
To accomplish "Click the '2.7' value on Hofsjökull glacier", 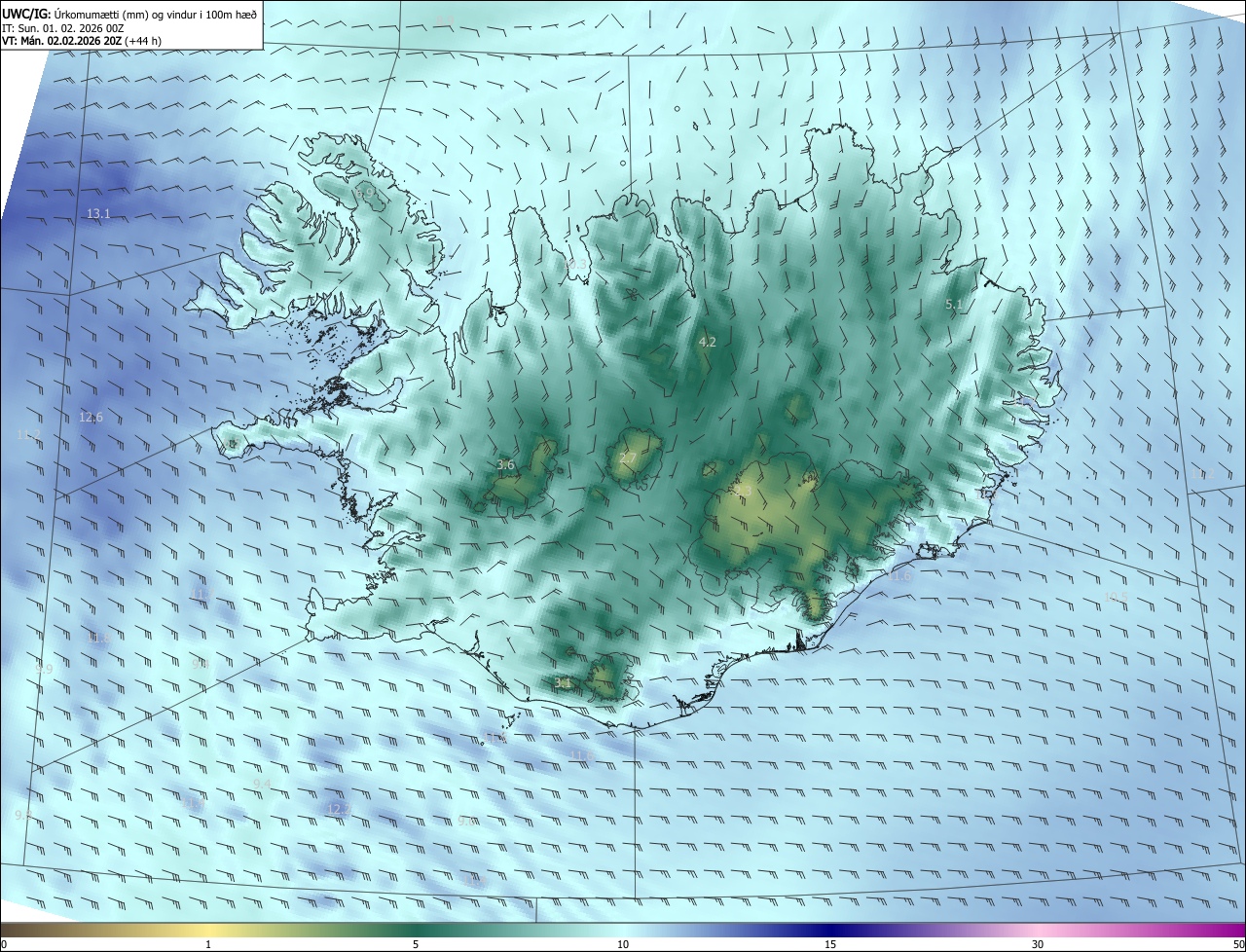I will [x=628, y=458].
